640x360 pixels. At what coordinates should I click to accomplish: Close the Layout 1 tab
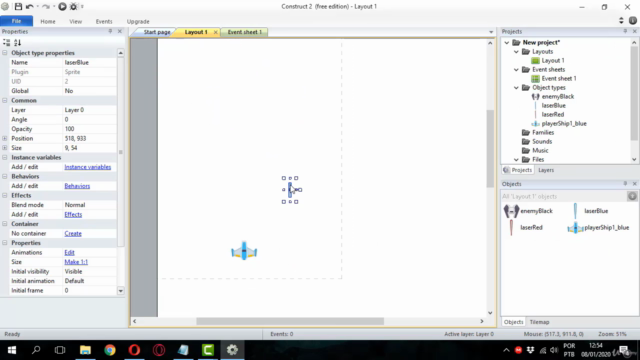pyautogui.click(x=216, y=32)
